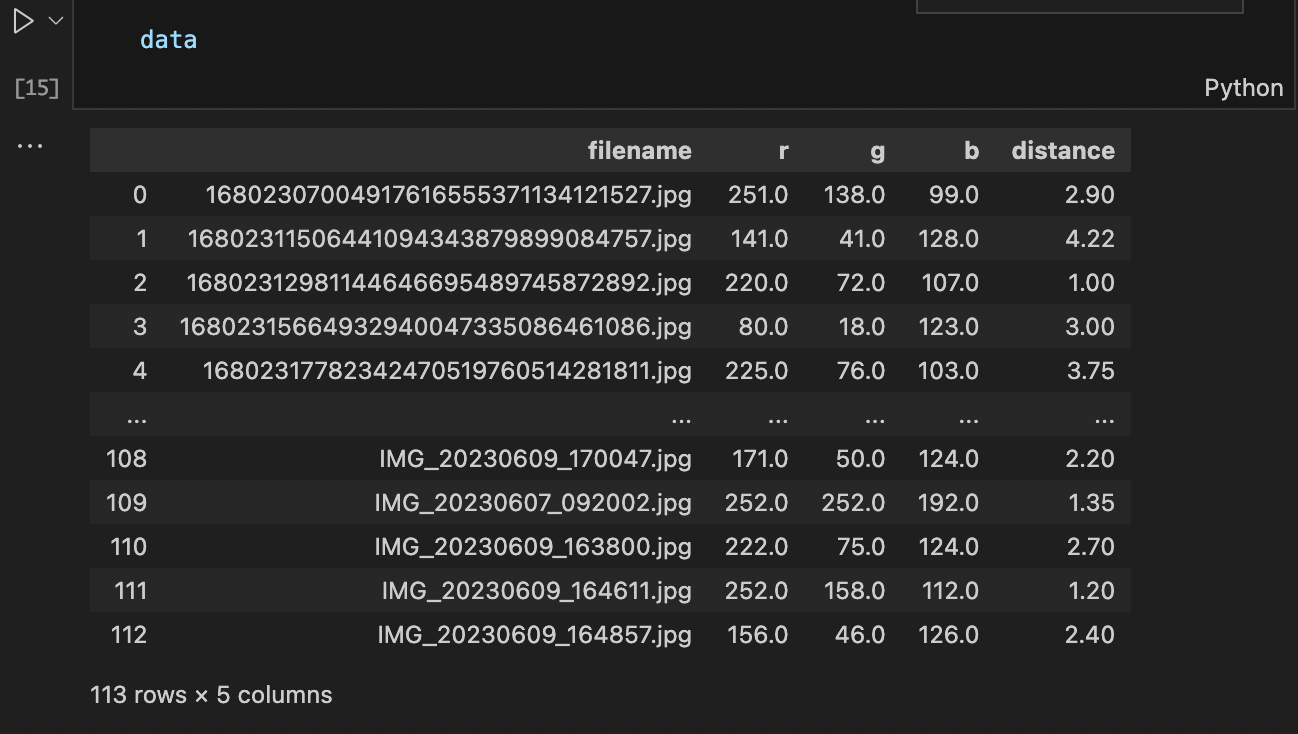
Task: Click the Python language label
Action: [x=1243, y=88]
